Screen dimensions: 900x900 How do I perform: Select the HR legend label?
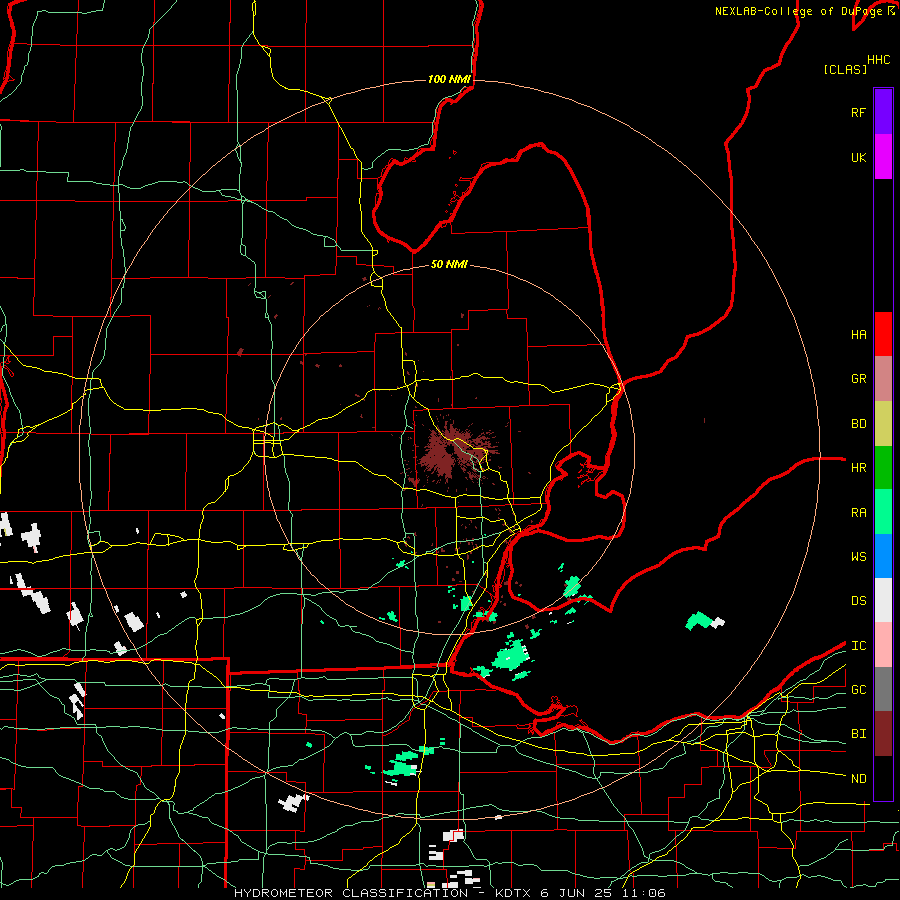coord(858,468)
